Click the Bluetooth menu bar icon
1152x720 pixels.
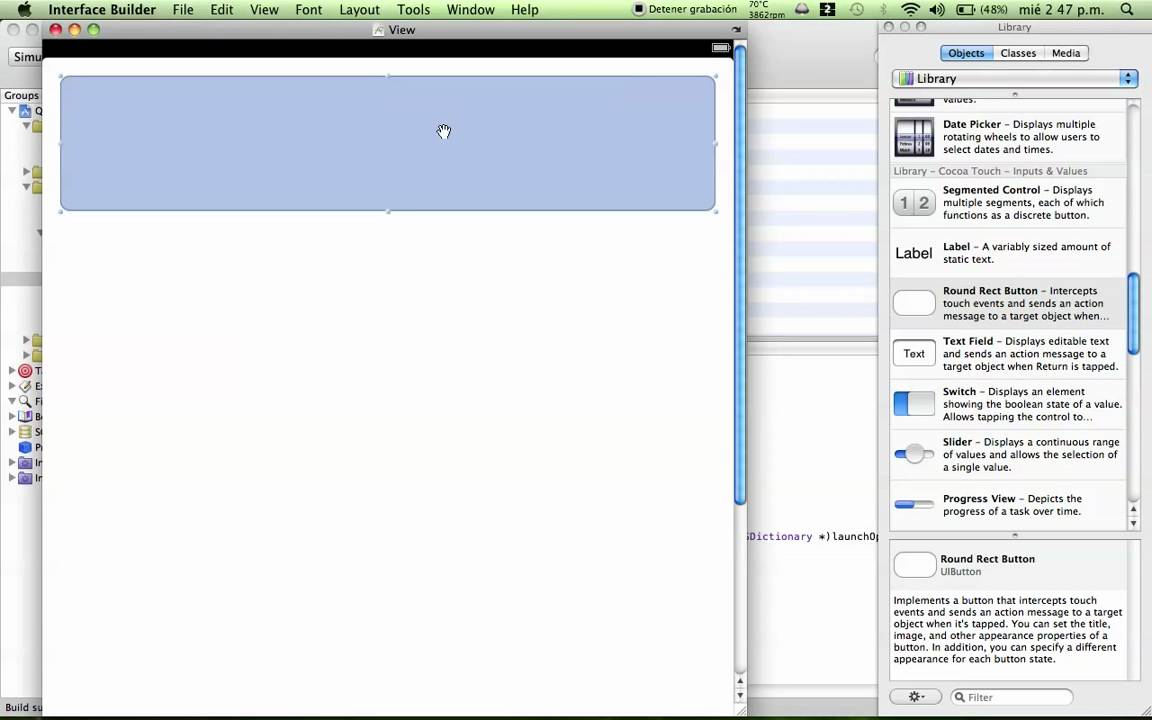(883, 10)
